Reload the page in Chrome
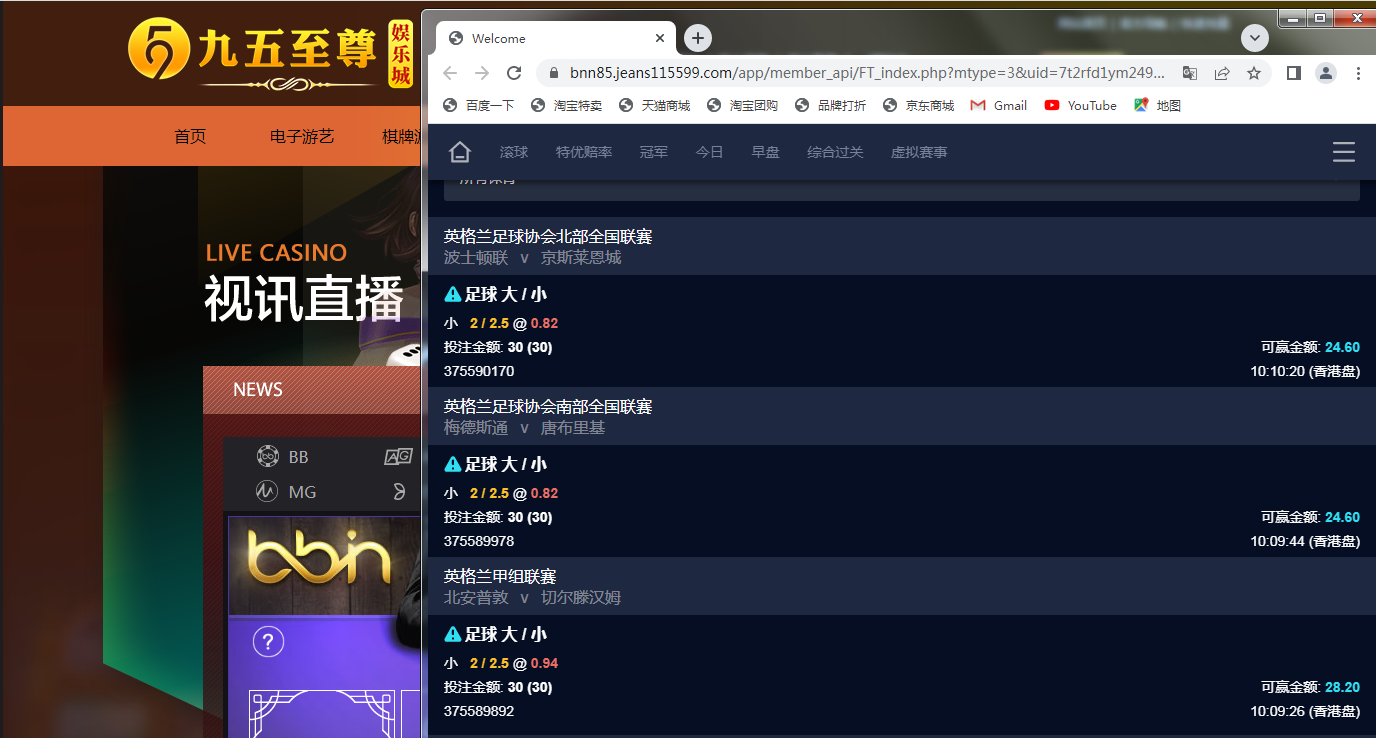Viewport: 1376px width, 738px height. point(514,73)
